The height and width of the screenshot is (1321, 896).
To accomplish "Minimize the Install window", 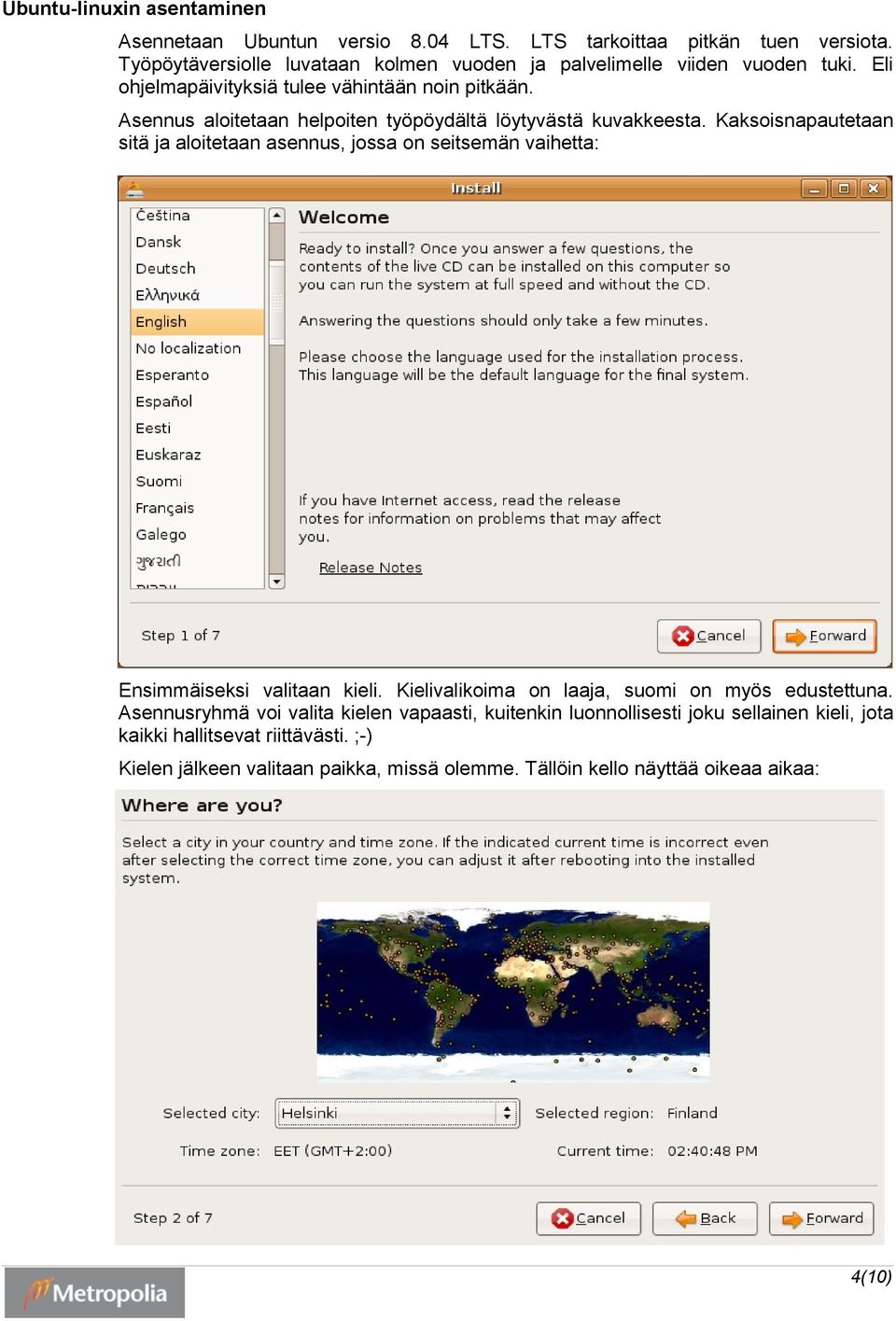I will click(814, 189).
